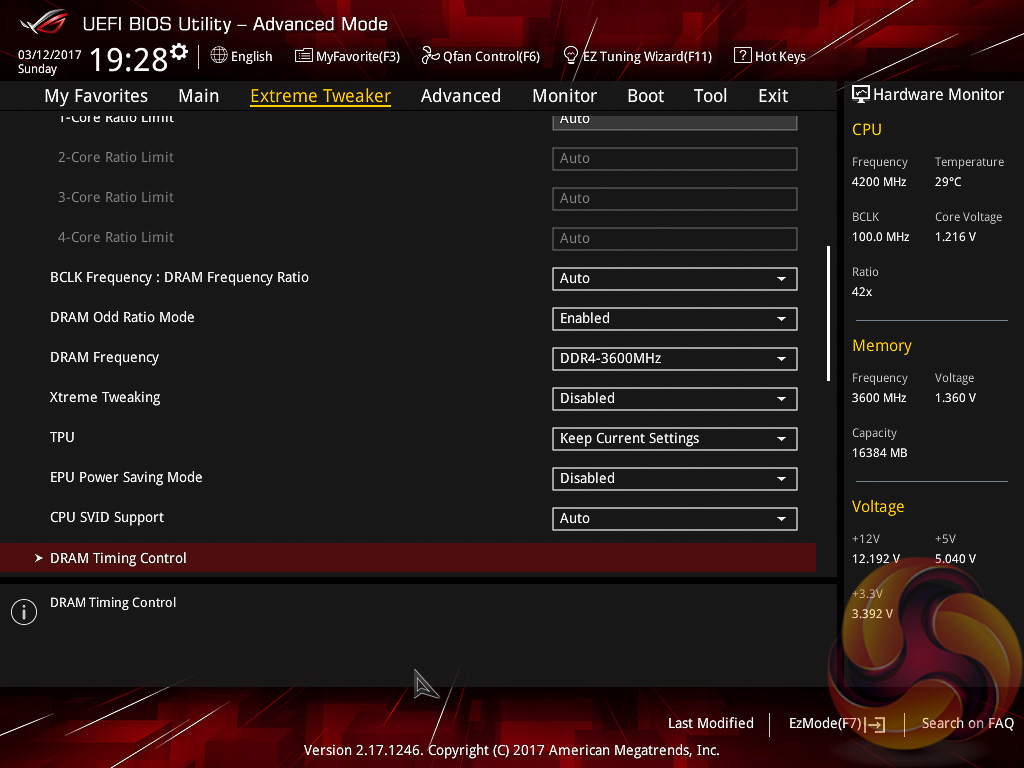Open DRAM Frequency DDR4-3600MHz dropdown
1024x768 pixels.
pos(675,359)
